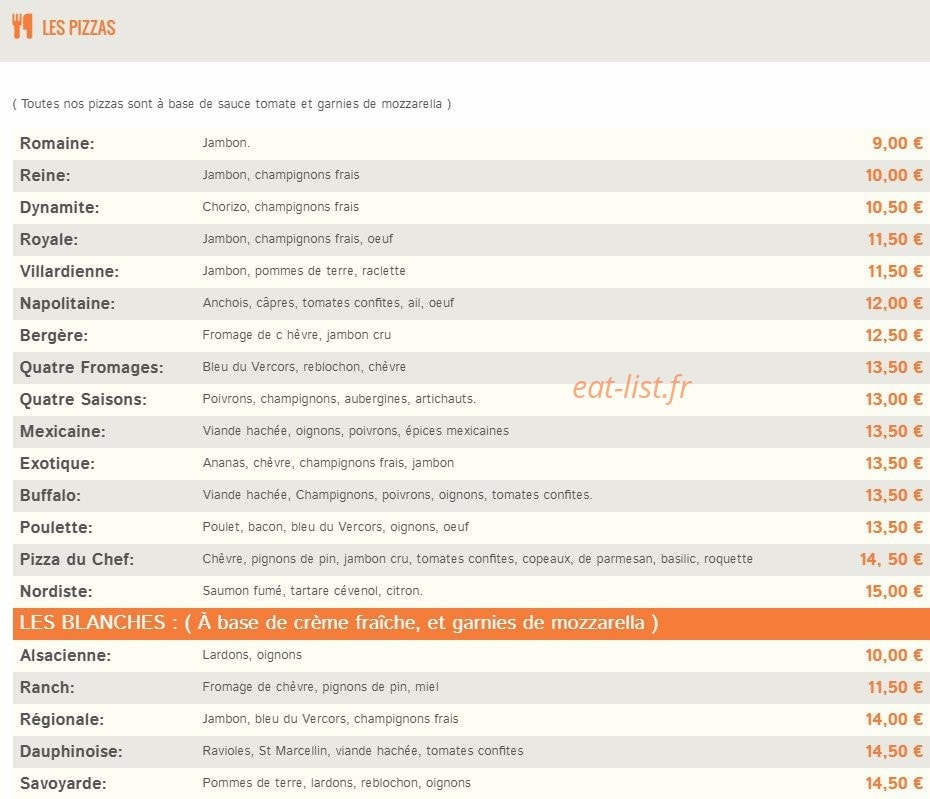Select the Bergère pizza name
The image size is (930, 799).
54,336
